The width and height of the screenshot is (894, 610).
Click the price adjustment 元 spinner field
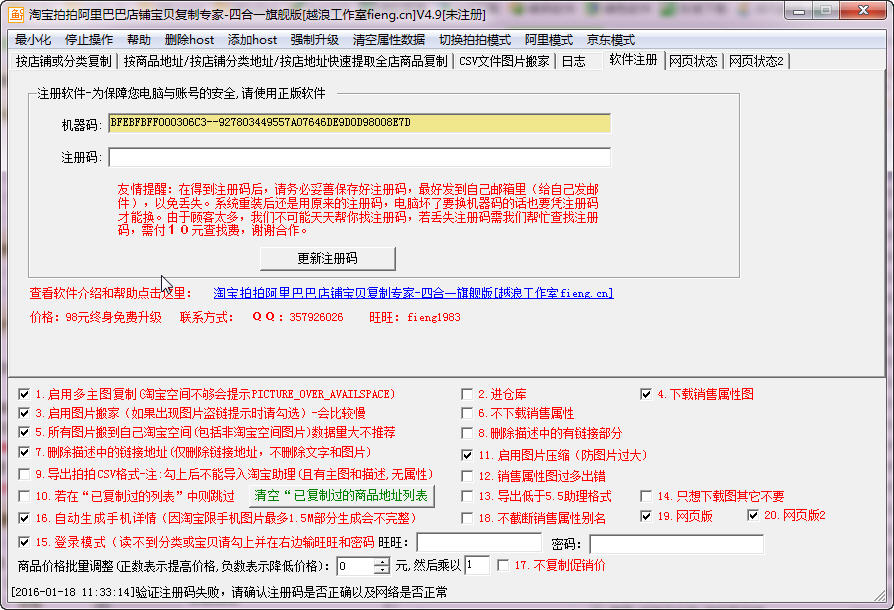coord(356,566)
